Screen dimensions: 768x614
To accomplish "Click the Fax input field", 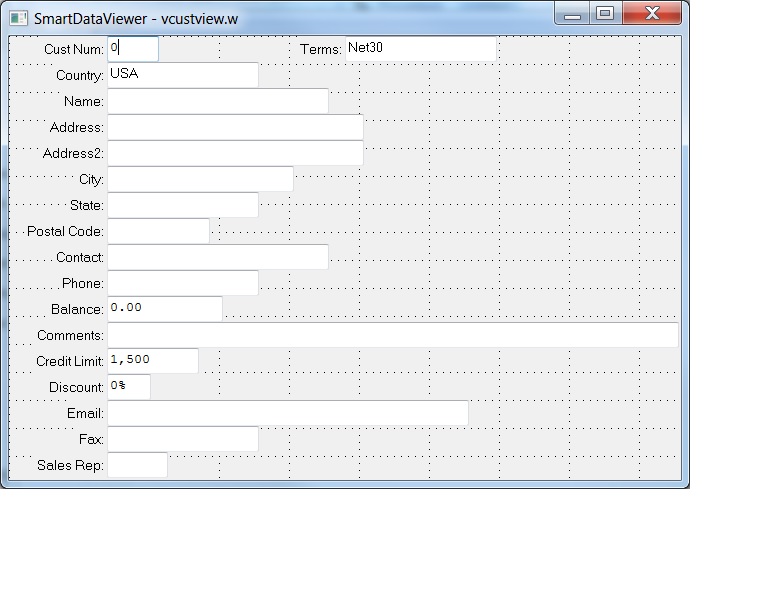I will (x=183, y=439).
